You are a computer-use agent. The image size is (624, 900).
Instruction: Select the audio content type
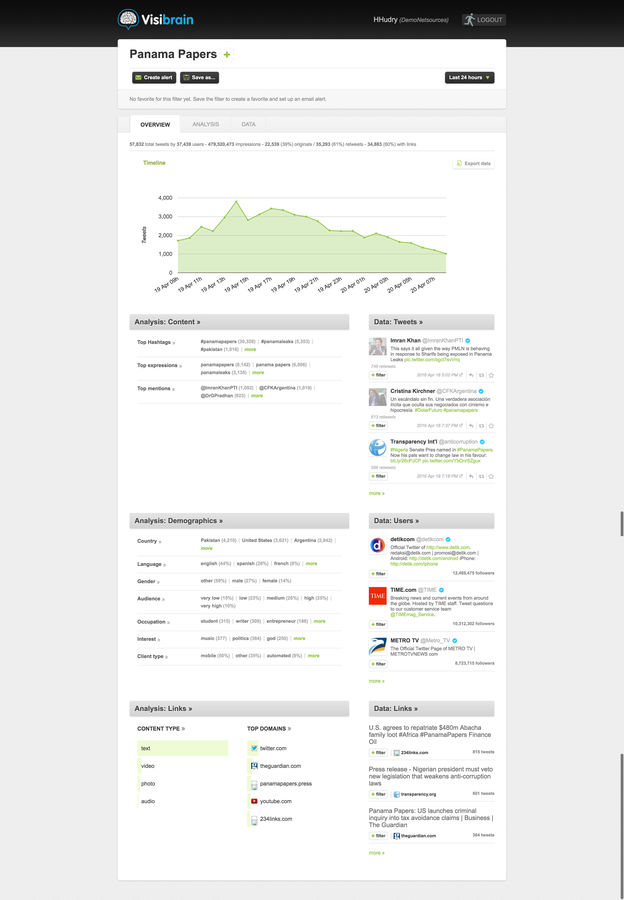pos(147,801)
